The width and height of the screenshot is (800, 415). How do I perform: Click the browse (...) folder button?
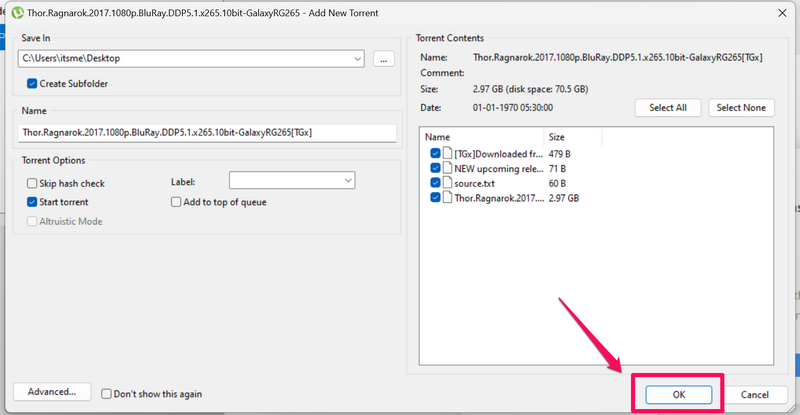tap(384, 59)
